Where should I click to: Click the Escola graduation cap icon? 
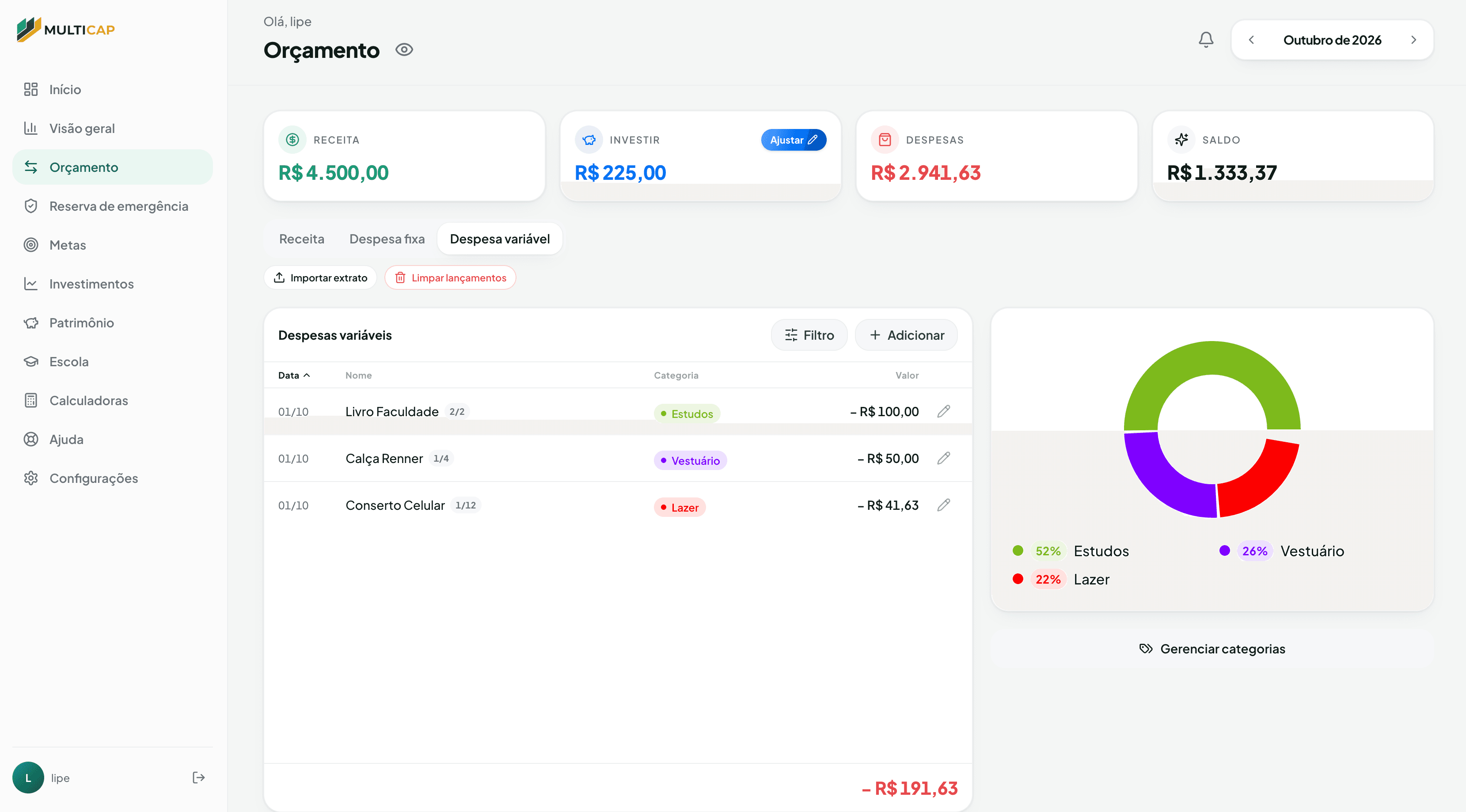31,362
